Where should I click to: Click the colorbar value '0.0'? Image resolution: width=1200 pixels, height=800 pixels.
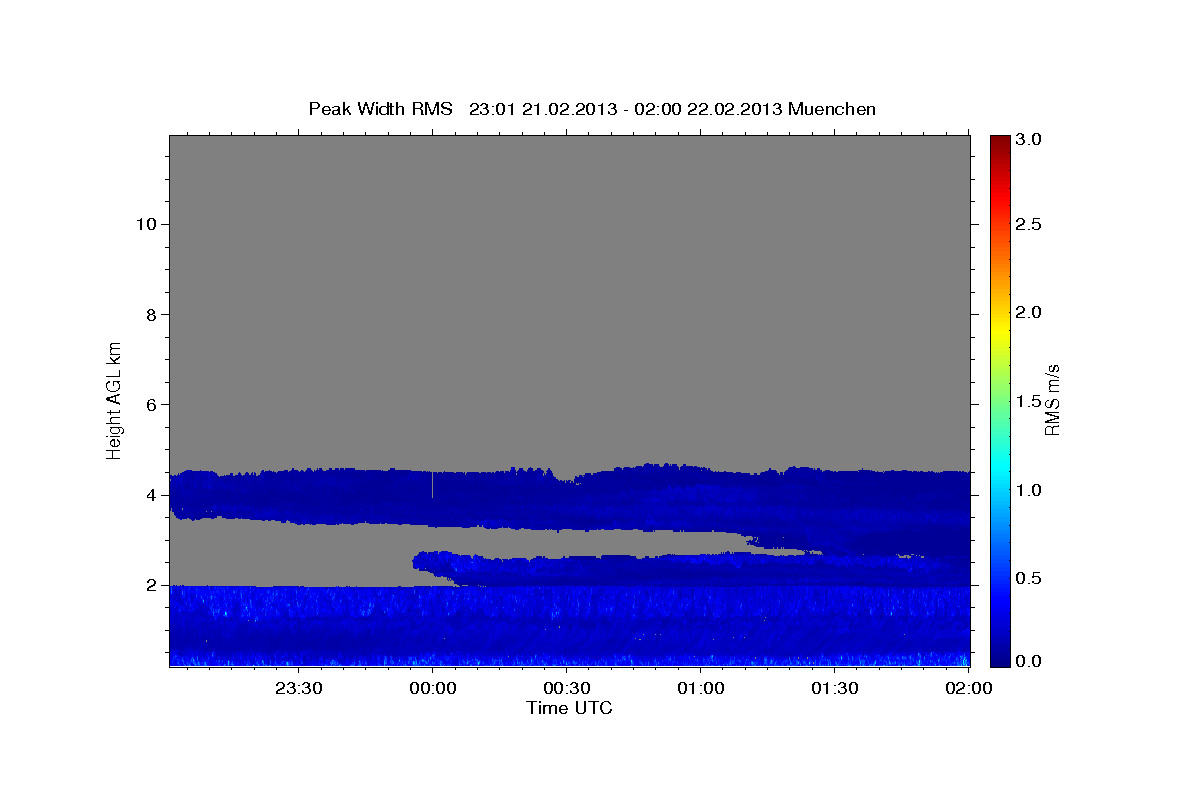click(x=1028, y=661)
